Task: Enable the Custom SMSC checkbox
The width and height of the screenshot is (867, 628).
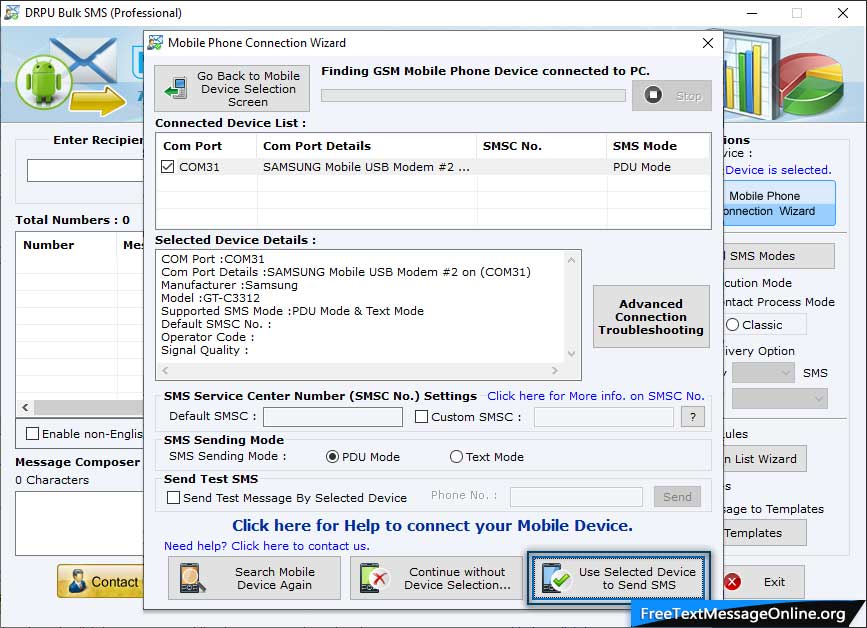Action: pos(421,416)
